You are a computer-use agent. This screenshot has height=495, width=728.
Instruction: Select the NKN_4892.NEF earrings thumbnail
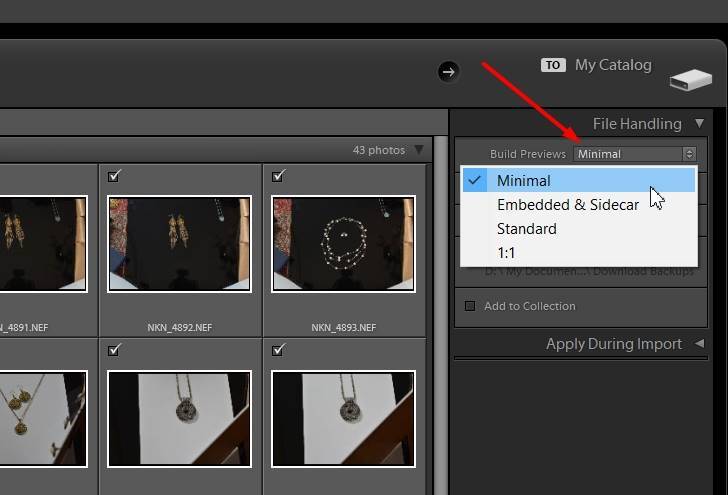pyautogui.click(x=179, y=243)
